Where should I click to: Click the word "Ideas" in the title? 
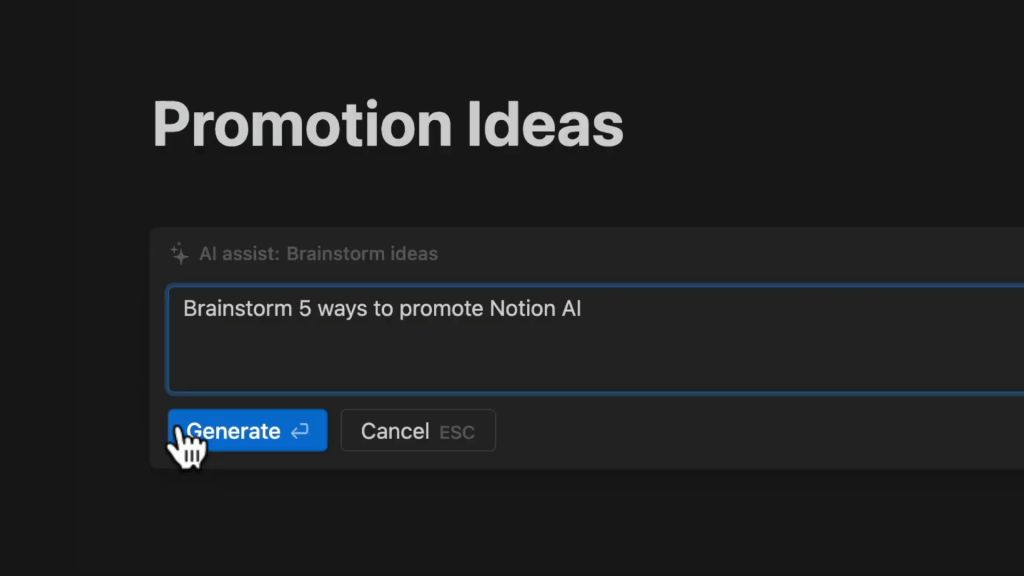point(545,125)
